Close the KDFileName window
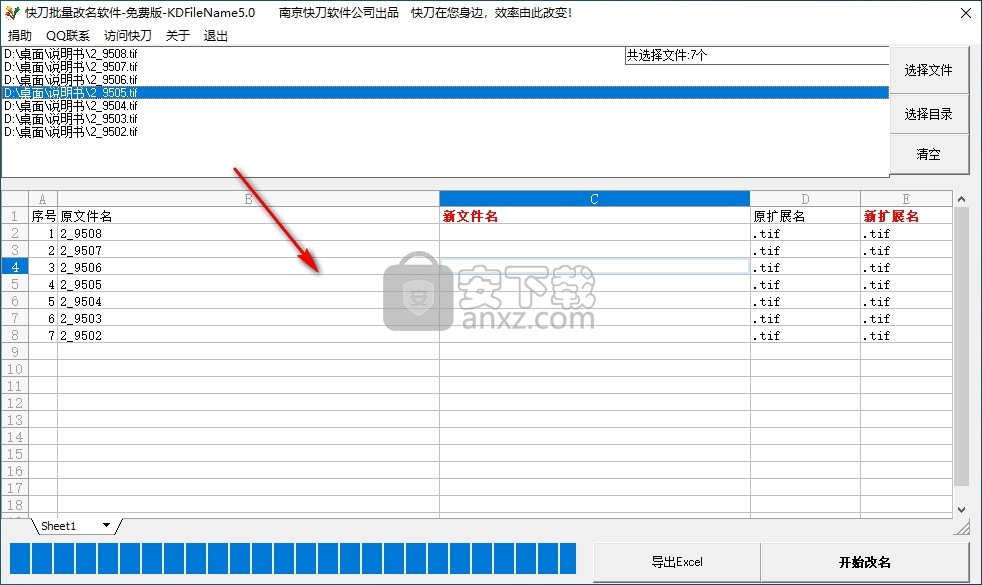The image size is (982, 585). (x=966, y=13)
